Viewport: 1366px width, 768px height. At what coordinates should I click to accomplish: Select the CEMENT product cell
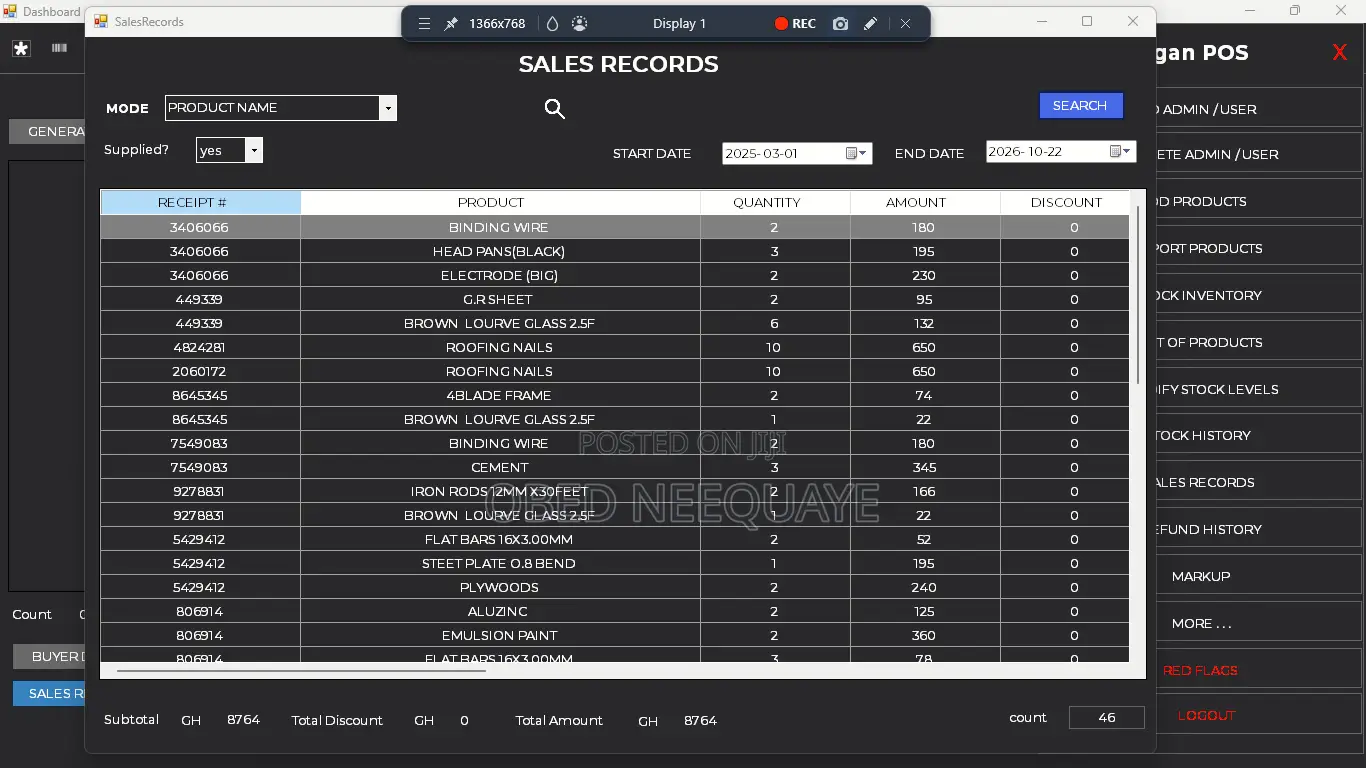500,467
